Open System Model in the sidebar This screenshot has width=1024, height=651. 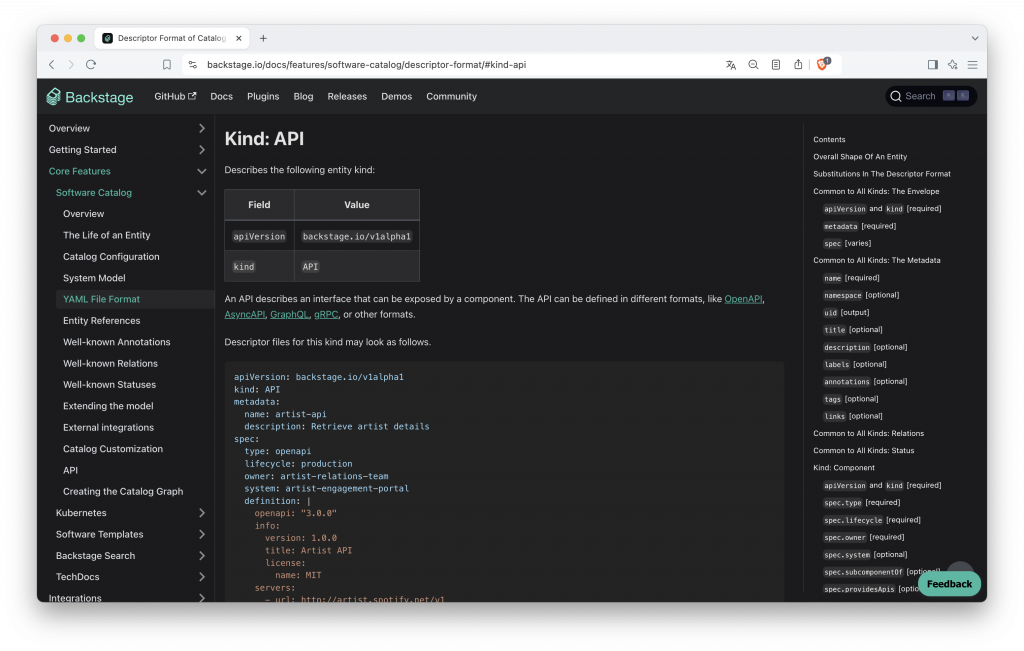point(94,278)
